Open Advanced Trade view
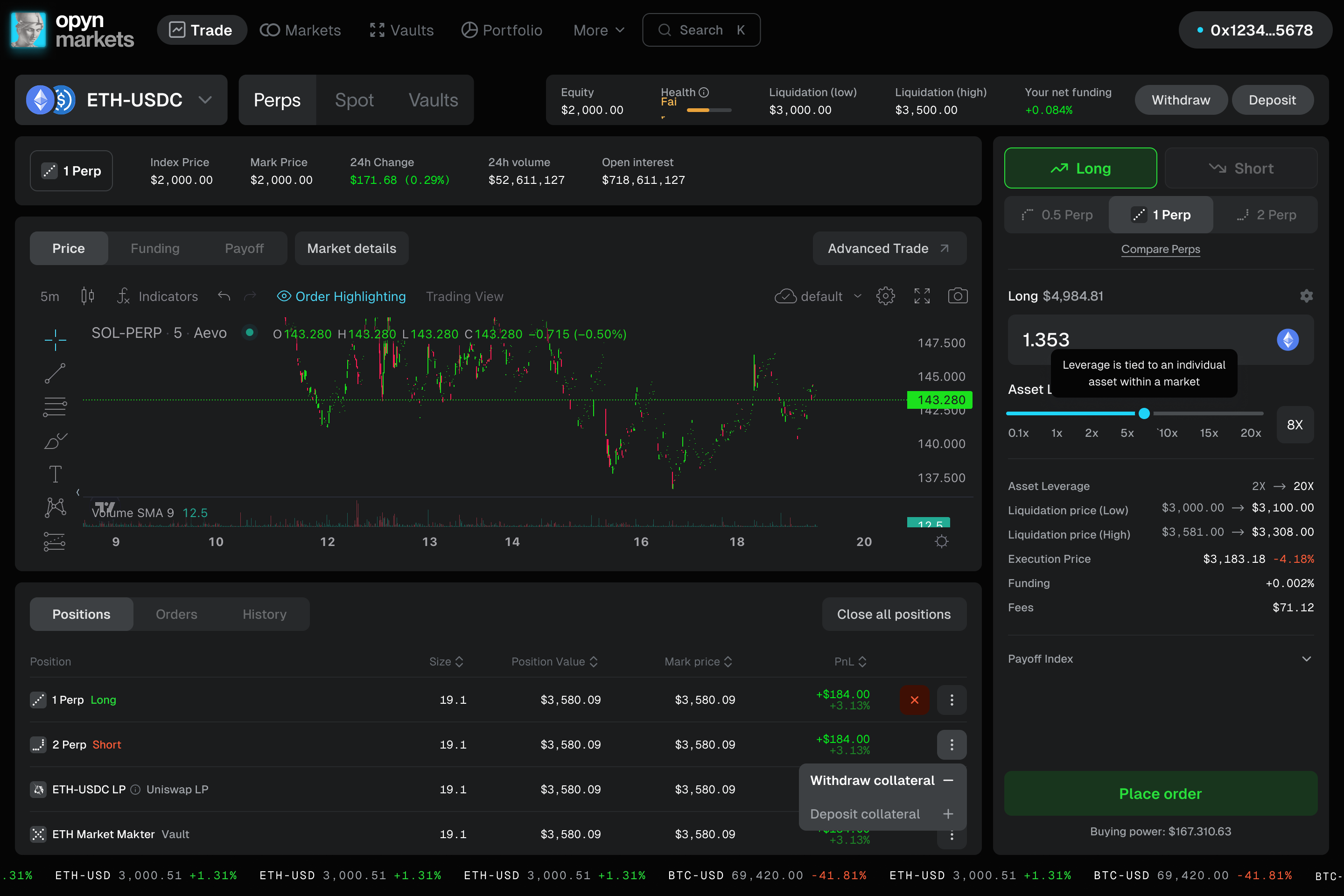This screenshot has width=1344, height=896. tap(890, 249)
